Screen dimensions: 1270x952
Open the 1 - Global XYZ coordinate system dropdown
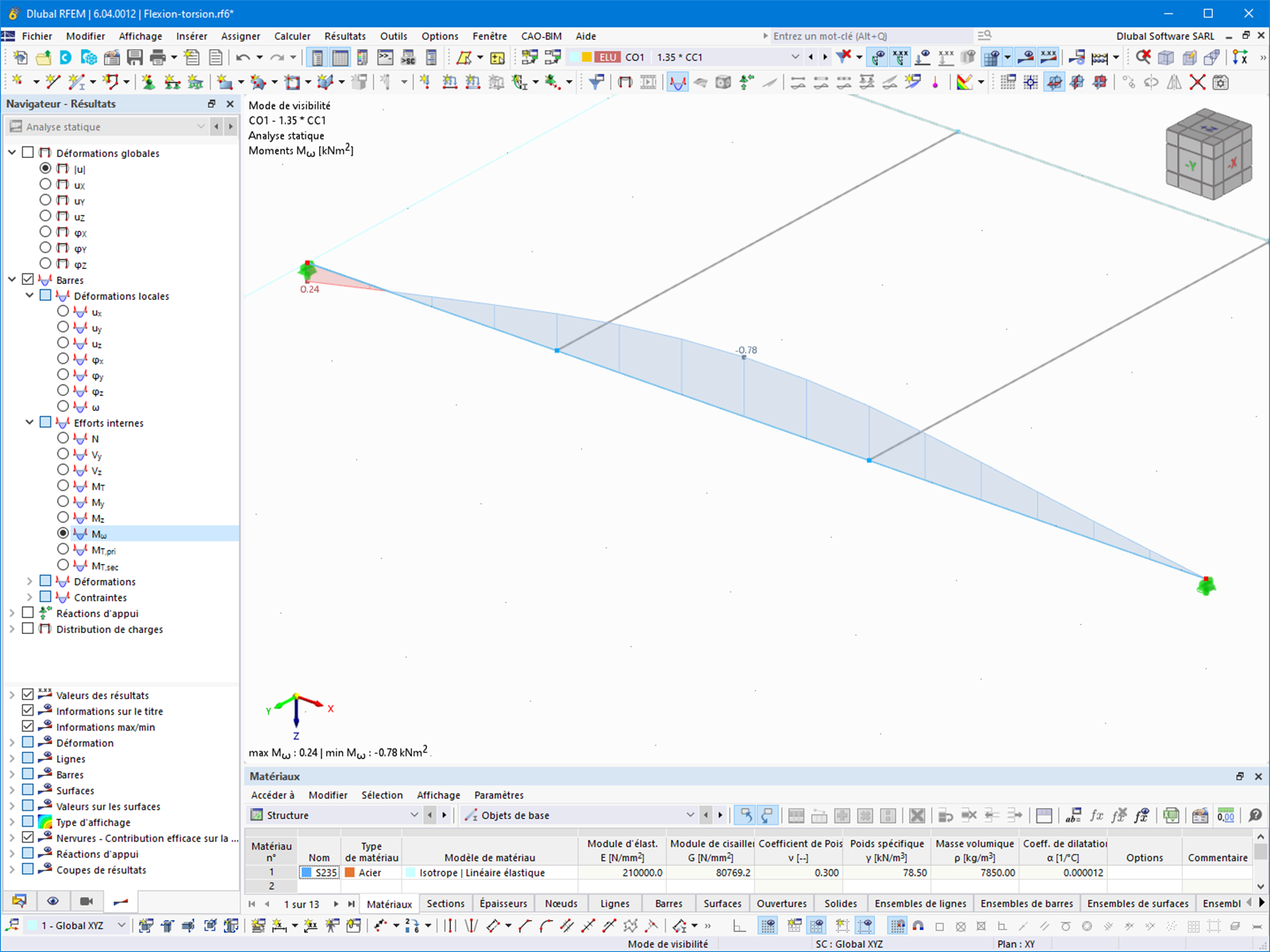(x=77, y=926)
